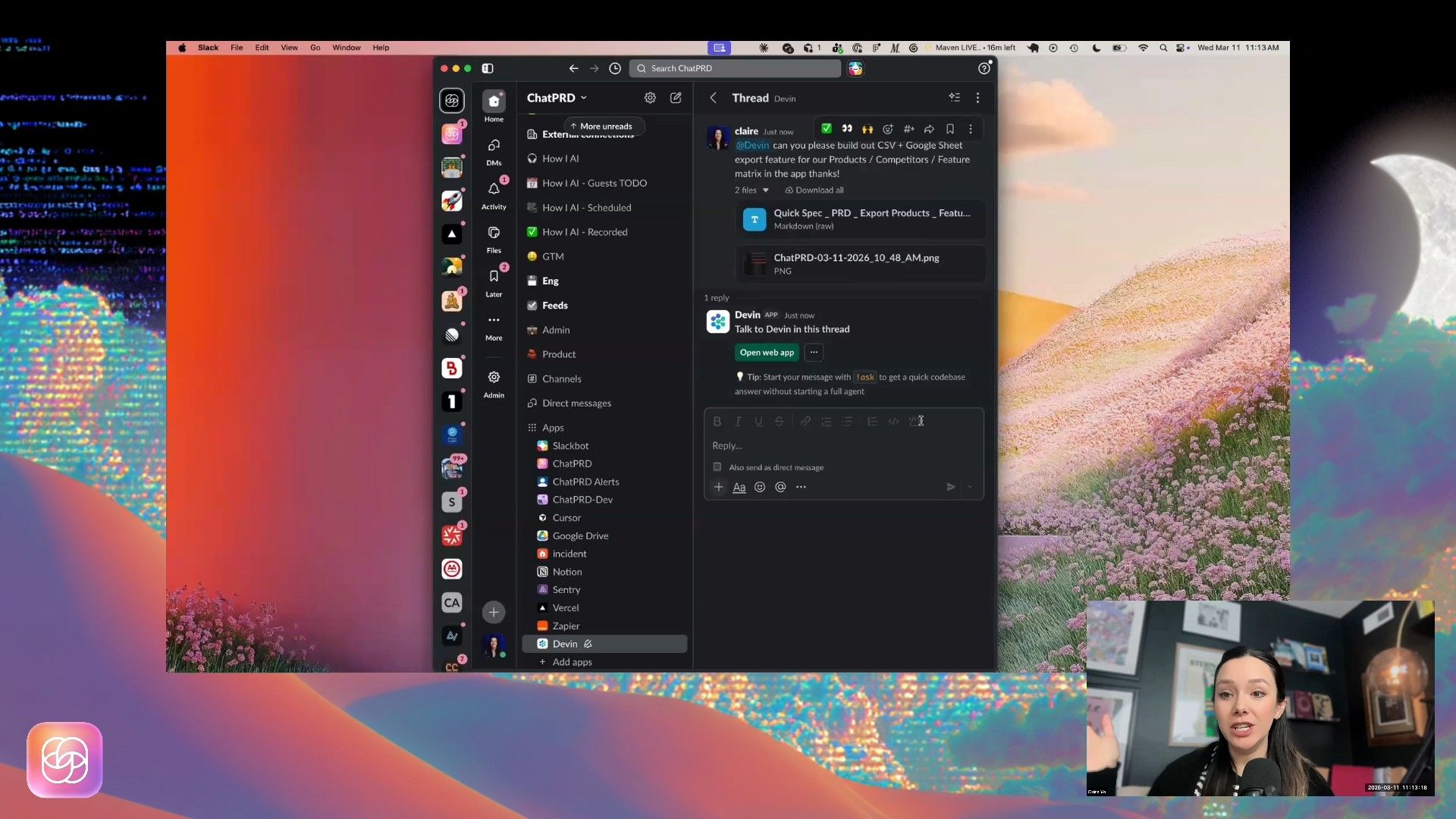Toggle the sidebar panel icon

pos(488,68)
